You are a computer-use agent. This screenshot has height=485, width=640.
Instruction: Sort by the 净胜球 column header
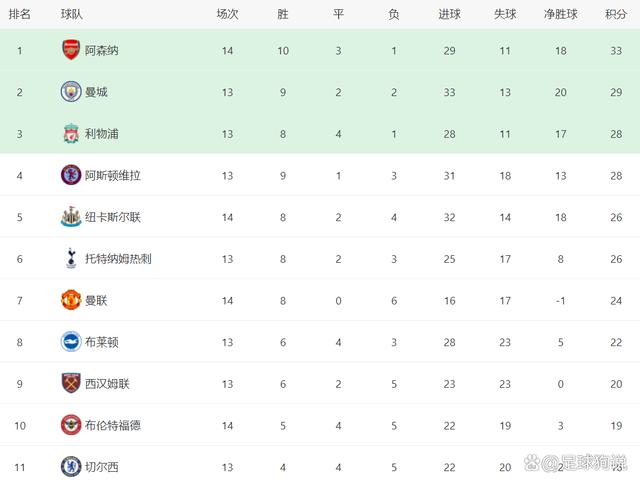pos(560,14)
